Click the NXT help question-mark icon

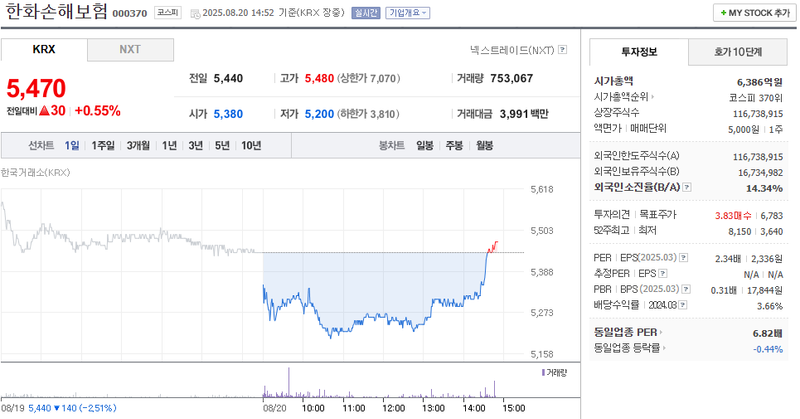(562, 50)
